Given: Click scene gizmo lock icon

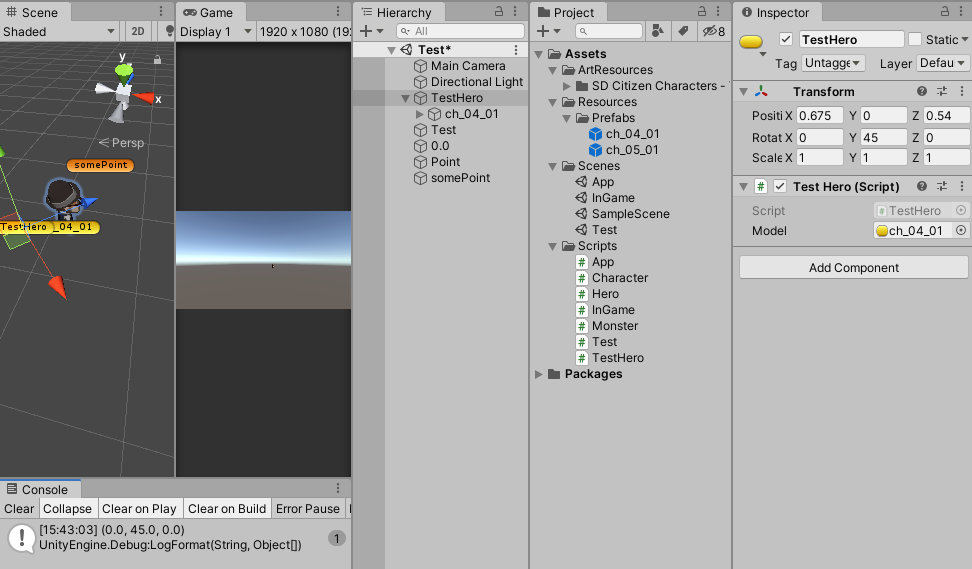Looking at the screenshot, I should (157, 60).
